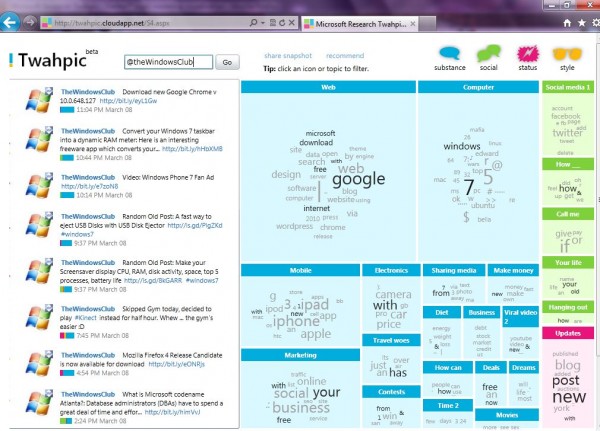
Task: Close the Microsoft Research Twahpic tab
Action: coord(413,24)
